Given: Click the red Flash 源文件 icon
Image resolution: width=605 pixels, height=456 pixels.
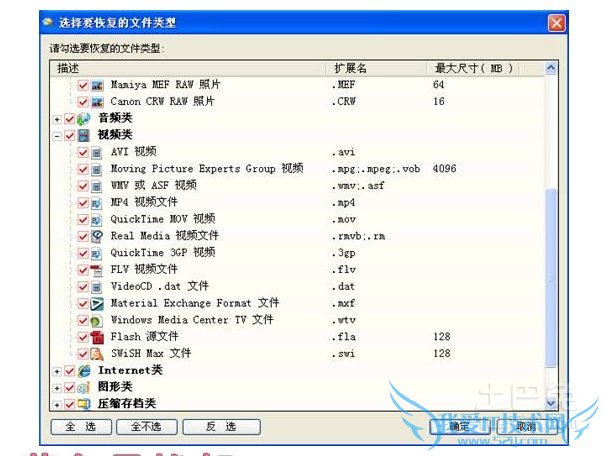Looking at the screenshot, I should tap(97, 338).
